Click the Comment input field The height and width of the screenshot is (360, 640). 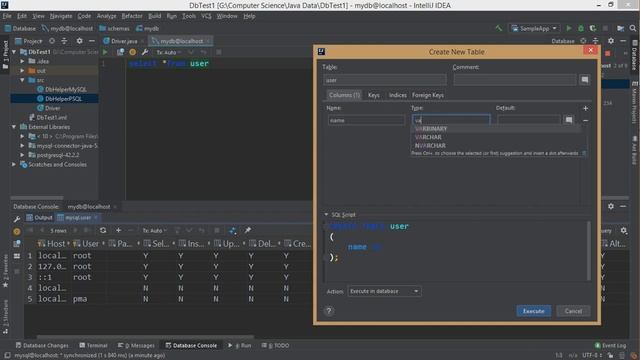[515, 80]
